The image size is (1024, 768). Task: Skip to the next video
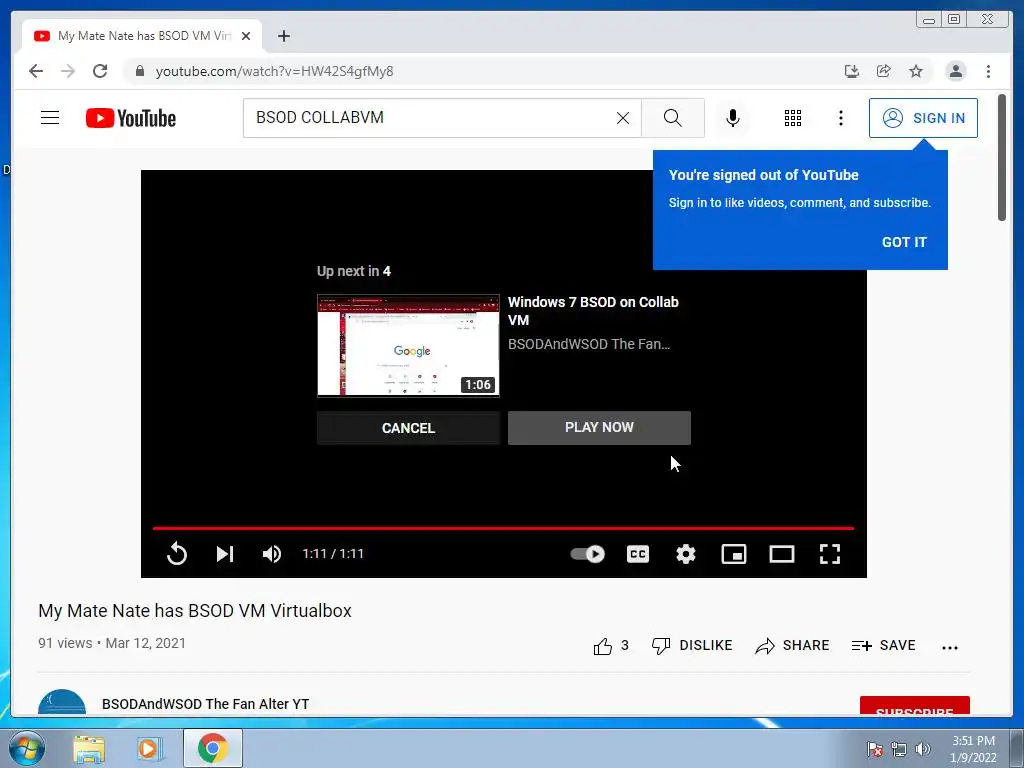point(225,554)
